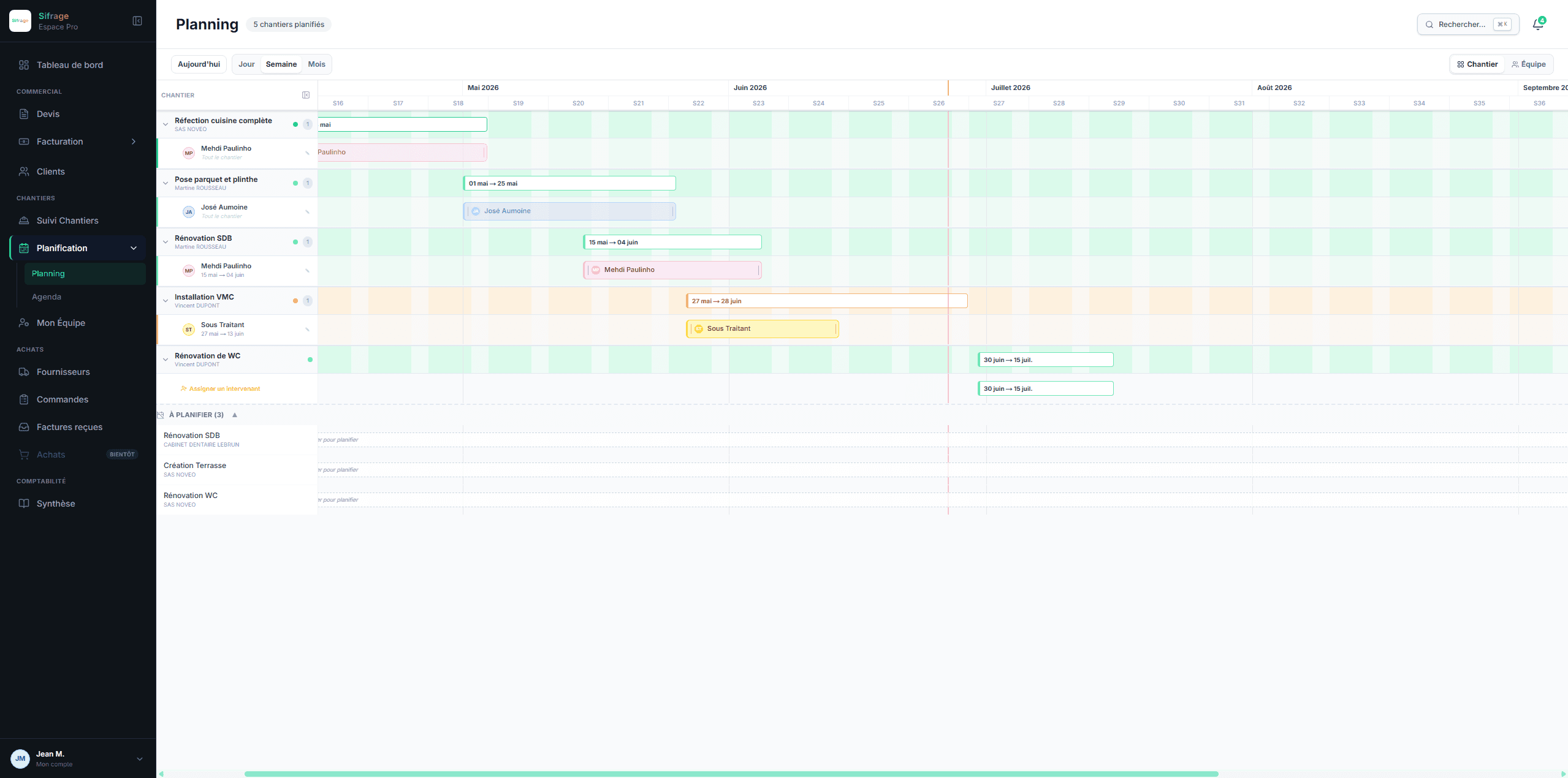1568x778 pixels.
Task: Open unplanned Création Terrasse chantier
Action: 237,470
